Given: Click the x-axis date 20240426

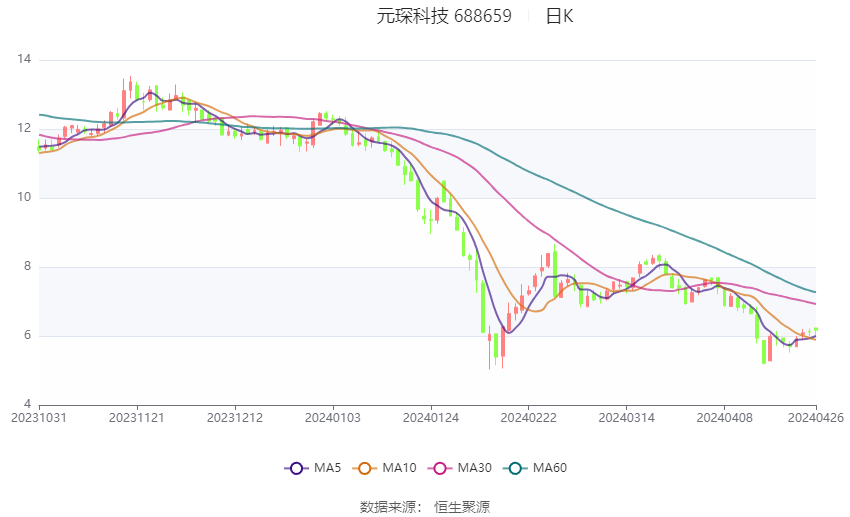Looking at the screenshot, I should (816, 418).
